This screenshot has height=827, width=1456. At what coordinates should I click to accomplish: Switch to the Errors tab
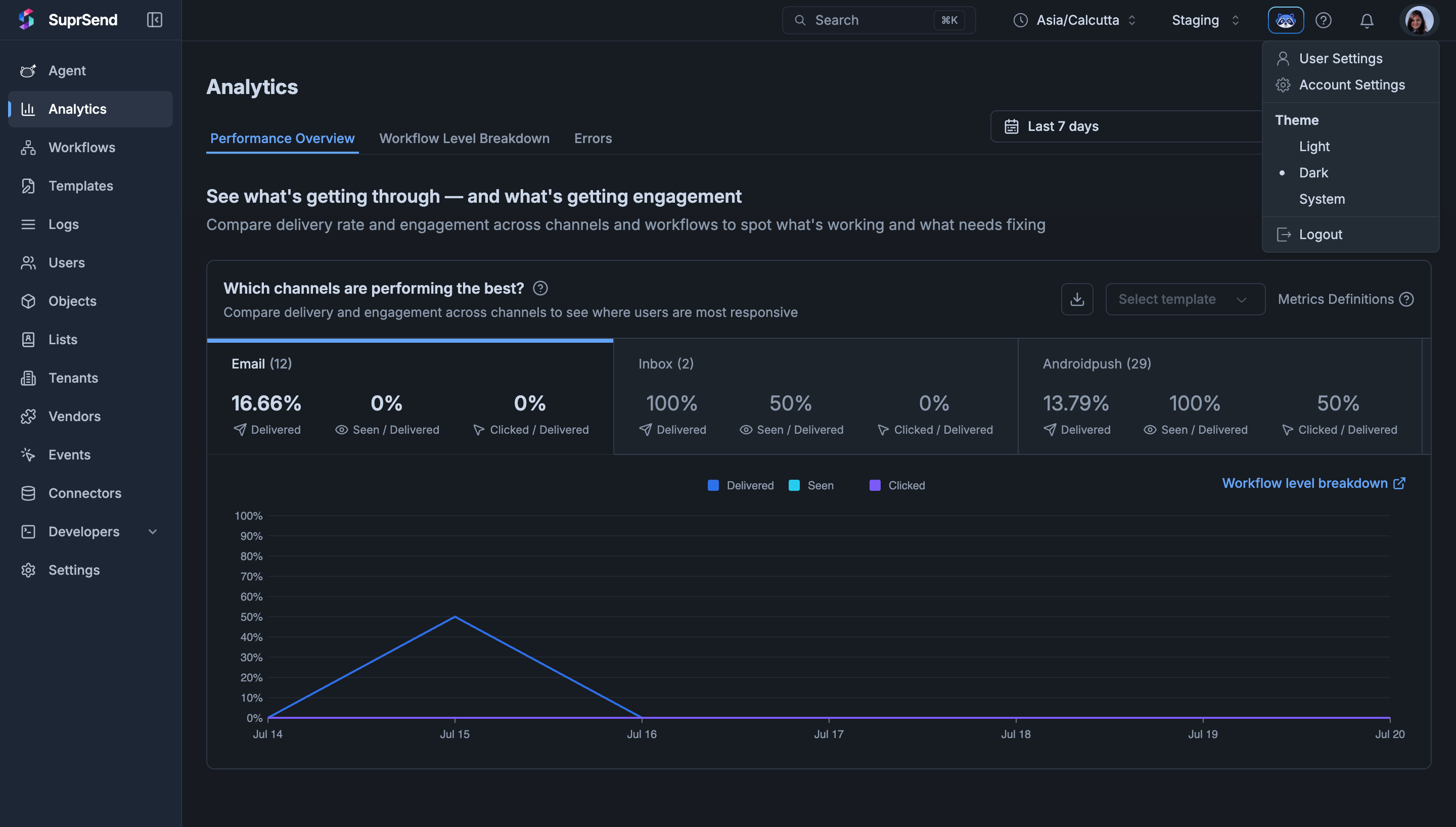593,139
